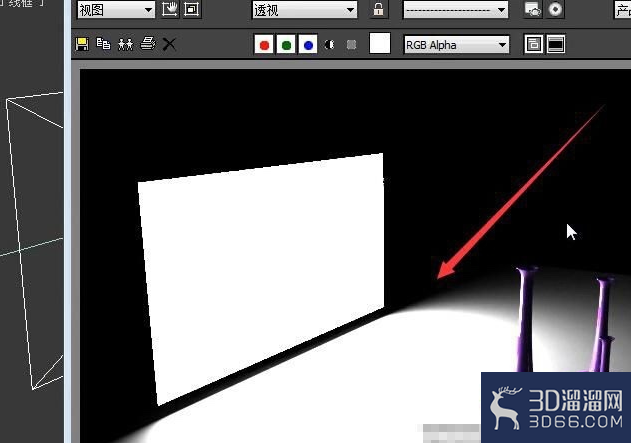Open the 视图 area-to-render dropdown
The width and height of the screenshot is (631, 443).
(116, 10)
